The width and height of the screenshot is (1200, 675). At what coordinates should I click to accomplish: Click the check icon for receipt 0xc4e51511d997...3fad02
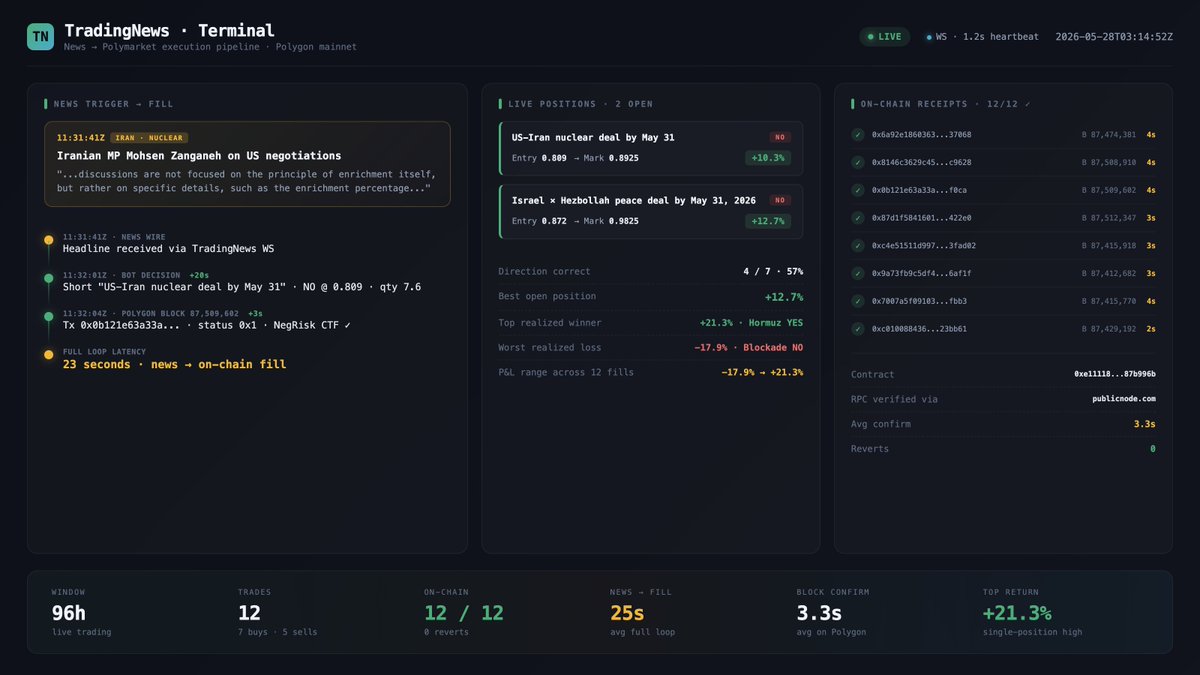coord(858,245)
